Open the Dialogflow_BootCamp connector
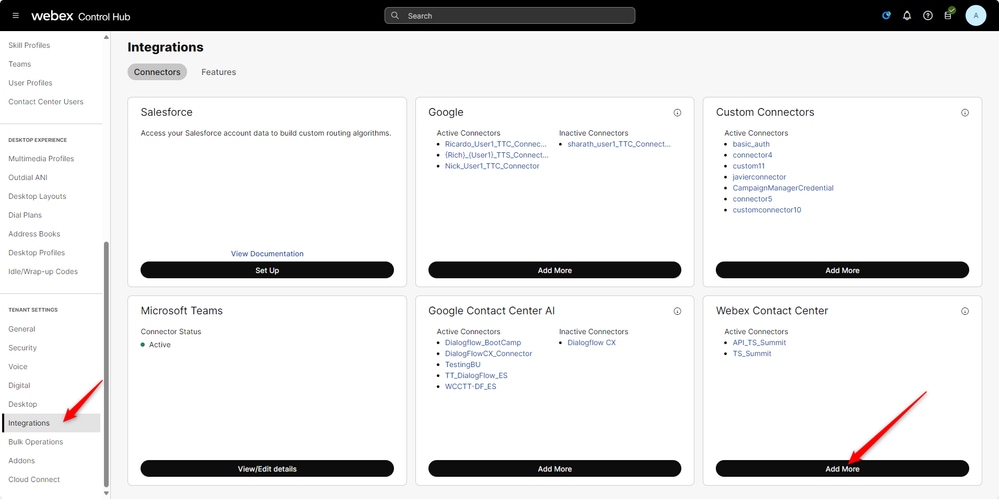999x499 pixels. coord(483,343)
